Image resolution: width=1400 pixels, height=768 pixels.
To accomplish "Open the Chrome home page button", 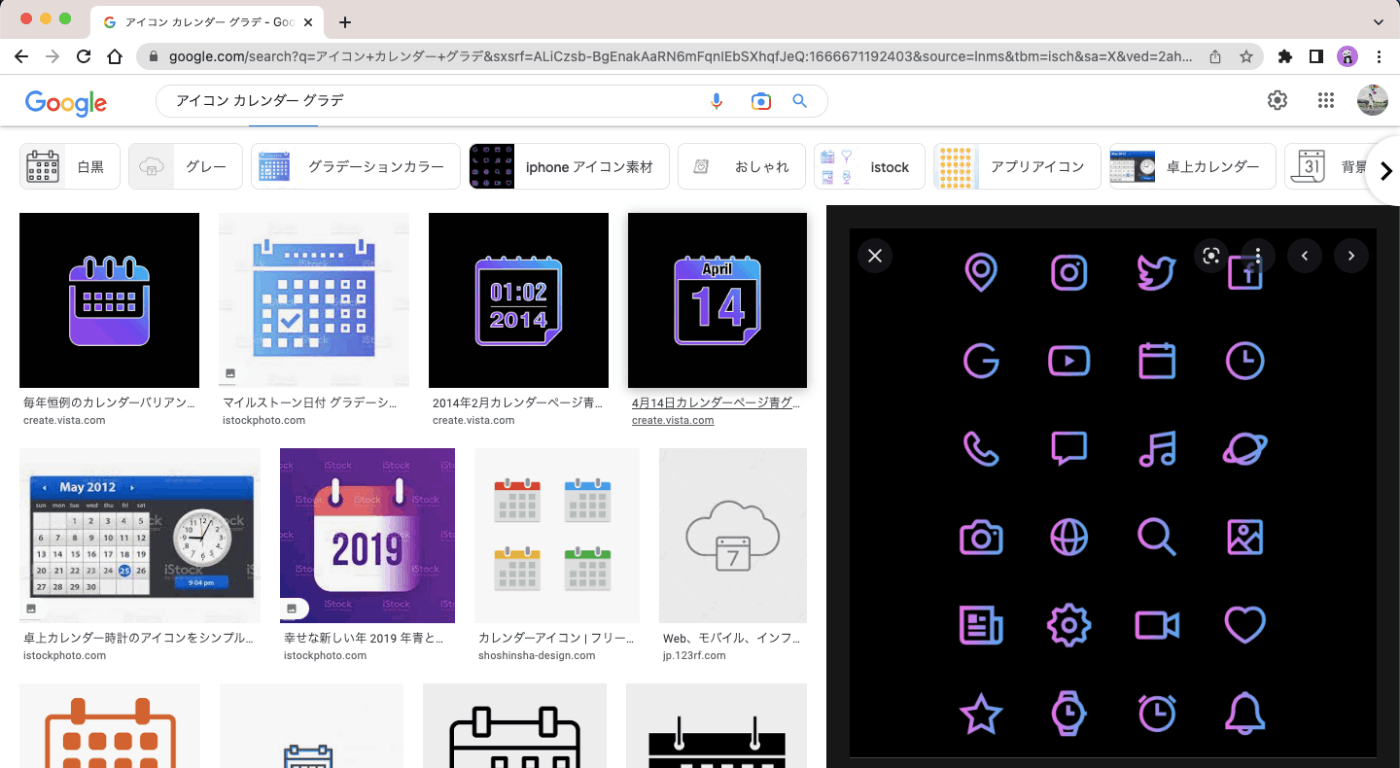I will (115, 57).
